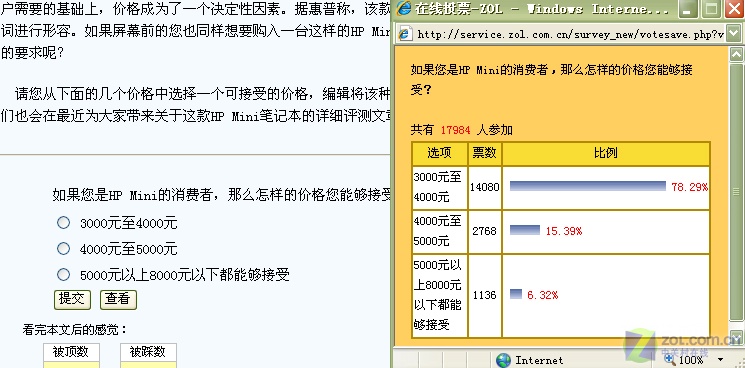
Task: Click the 6.32% result bar
Action: (x=516, y=294)
